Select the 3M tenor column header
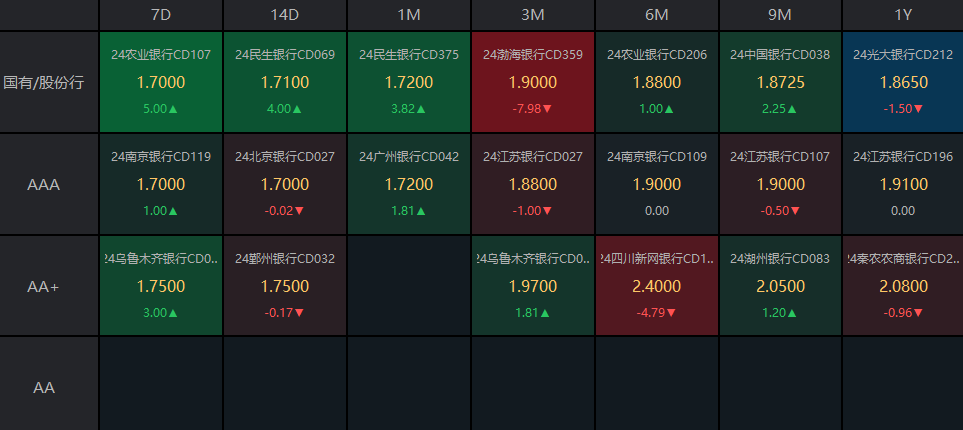 pos(533,15)
